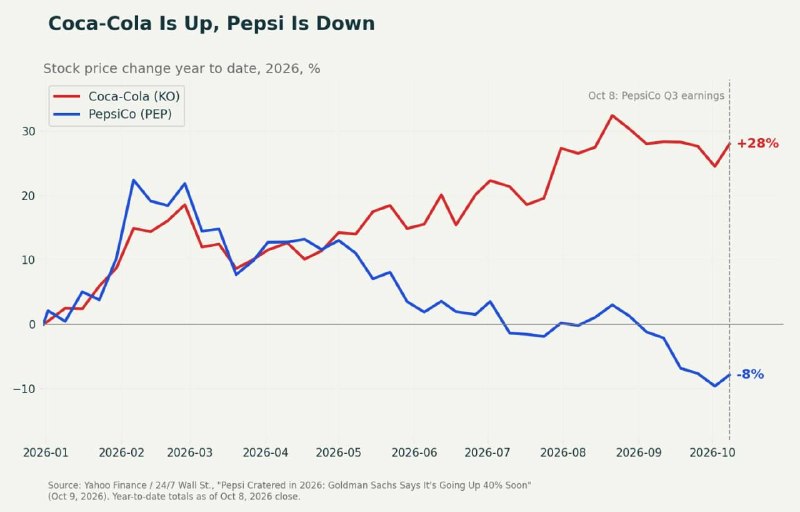The image size is (800, 512).
Task: Click the 2026-03 x-axis label
Action: click(x=189, y=453)
